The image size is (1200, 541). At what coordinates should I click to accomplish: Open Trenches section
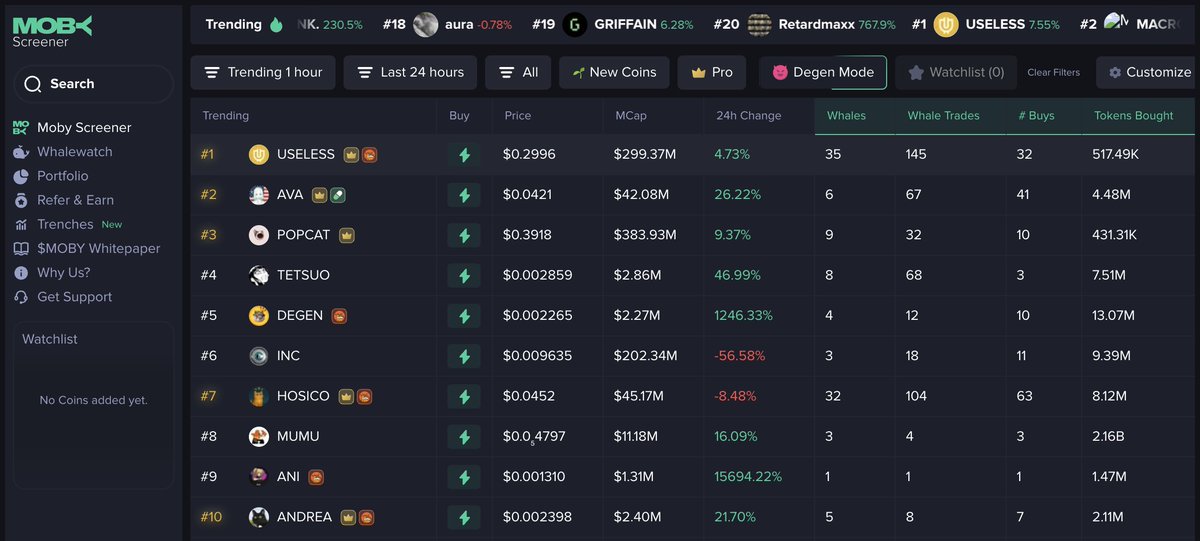(x=65, y=224)
